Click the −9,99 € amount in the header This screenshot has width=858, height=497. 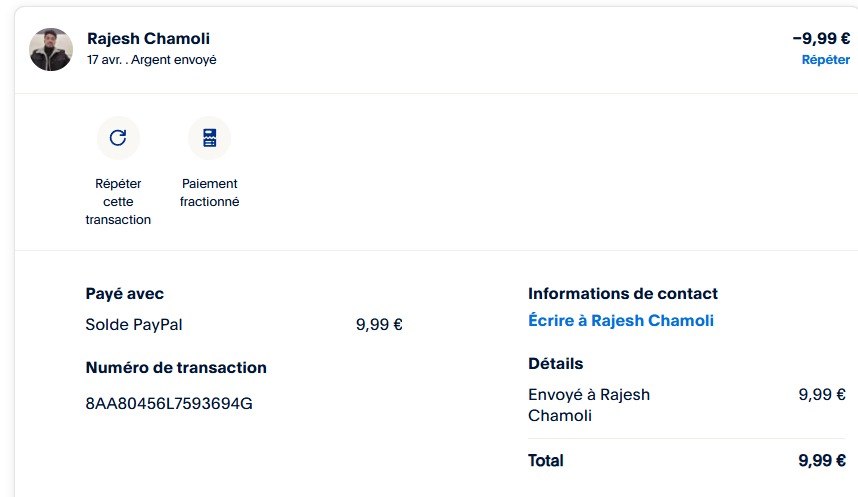(820, 39)
